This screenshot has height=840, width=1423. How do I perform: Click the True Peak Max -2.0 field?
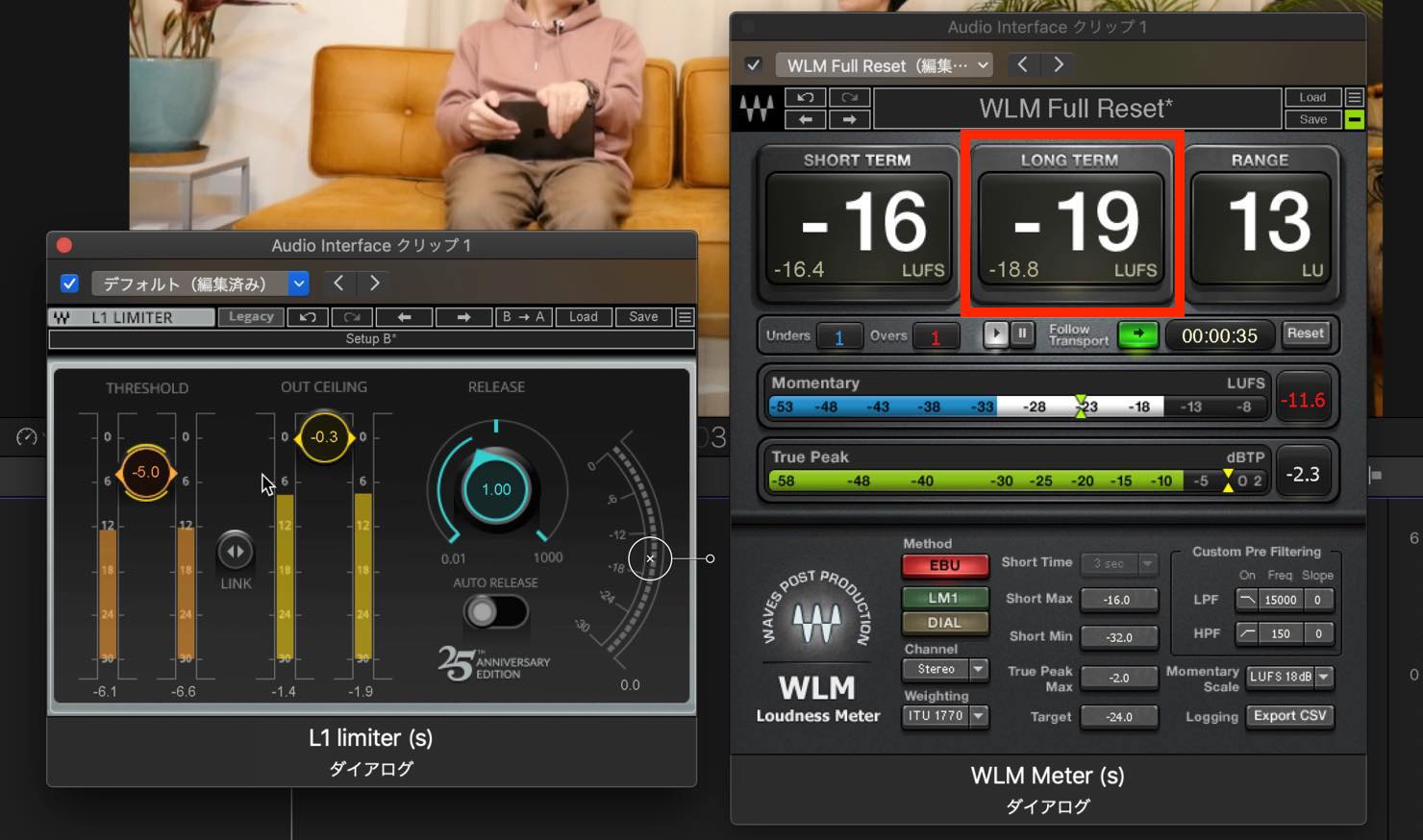[1119, 678]
